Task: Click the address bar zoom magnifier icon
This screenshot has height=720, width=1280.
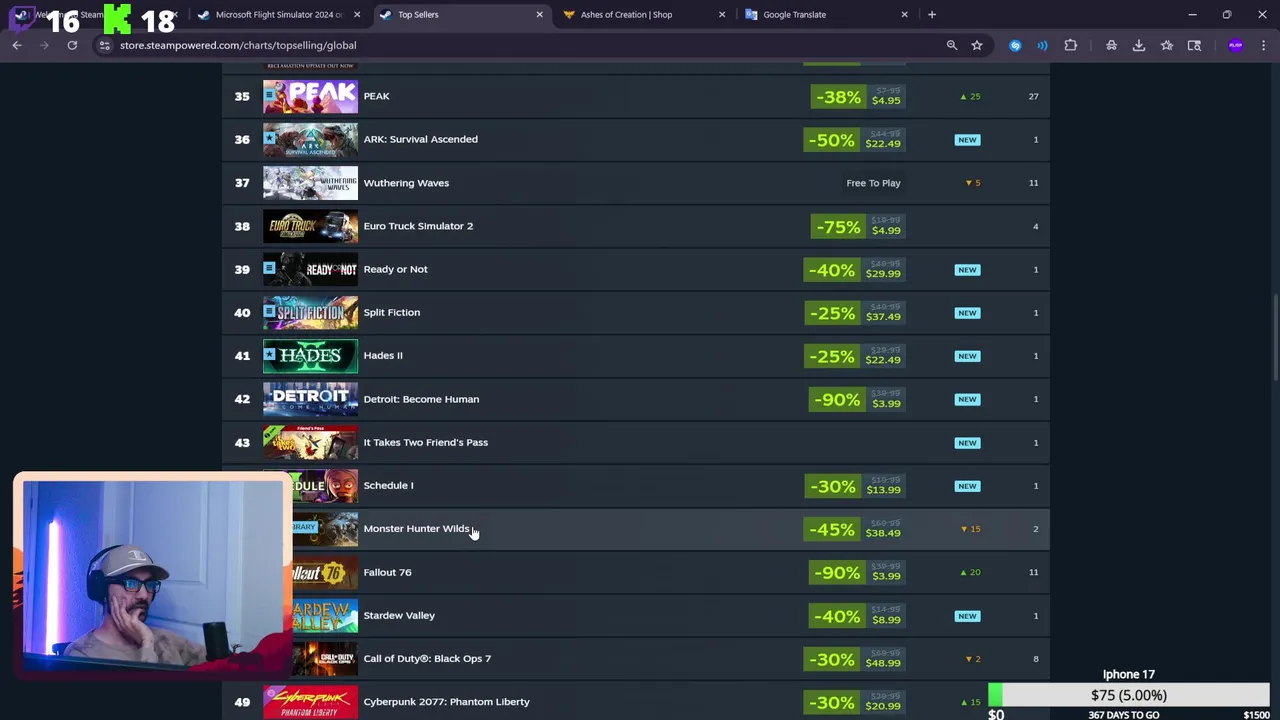Action: pyautogui.click(x=952, y=45)
